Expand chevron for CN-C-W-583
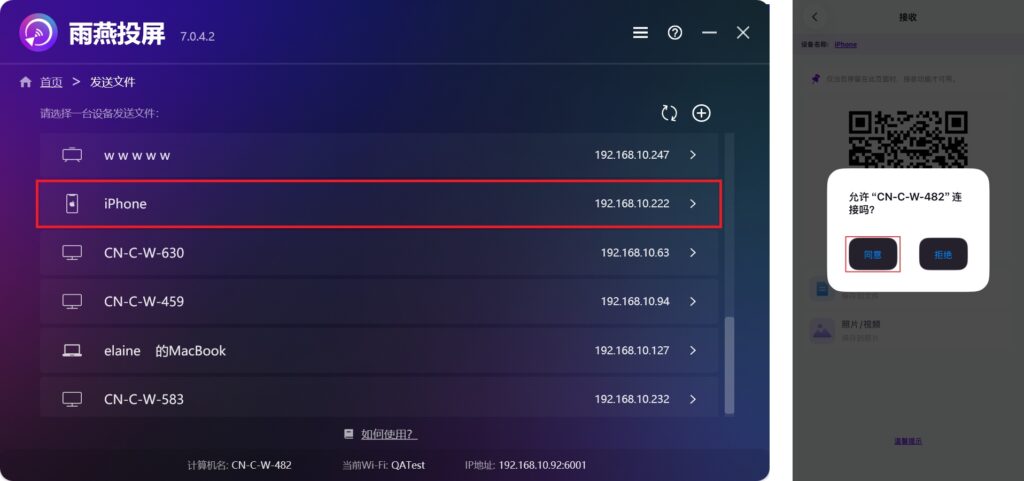Viewport: 1024px width, 481px height. coord(693,399)
